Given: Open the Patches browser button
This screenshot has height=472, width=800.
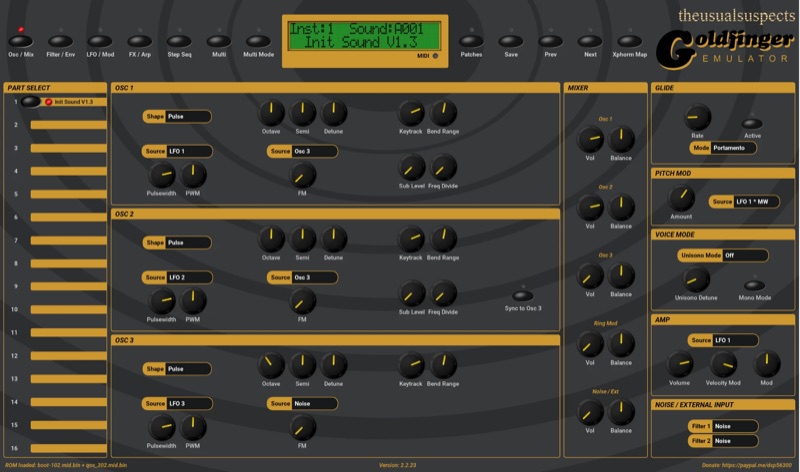Looking at the screenshot, I should pyautogui.click(x=471, y=41).
